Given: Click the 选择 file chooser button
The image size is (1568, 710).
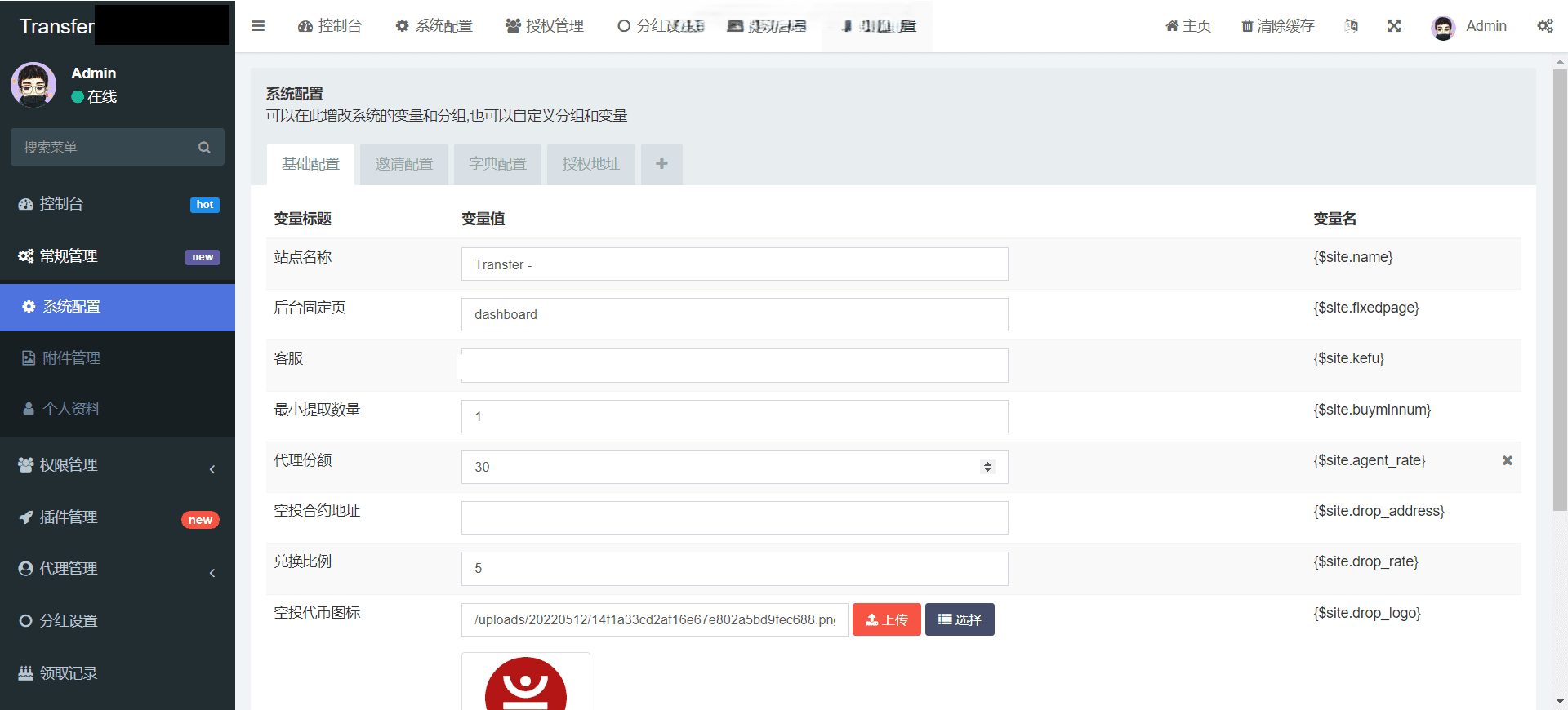Looking at the screenshot, I should 960,619.
